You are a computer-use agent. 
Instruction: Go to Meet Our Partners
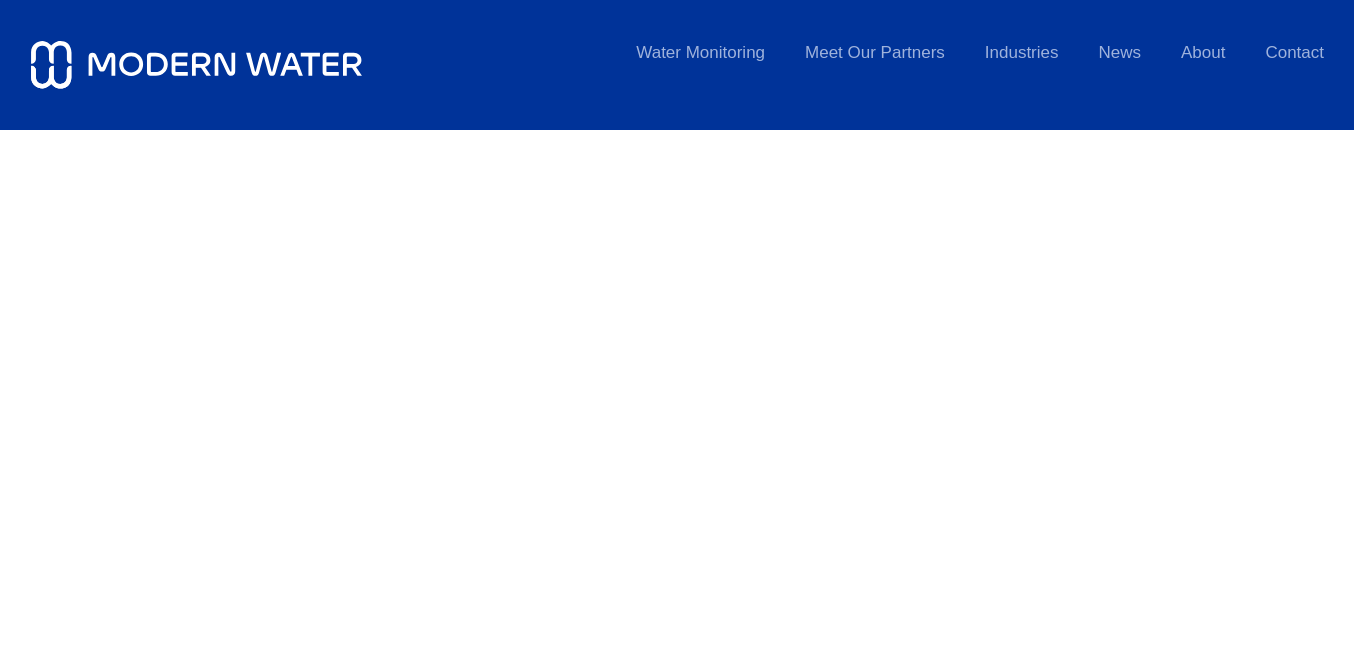pyautogui.click(x=874, y=53)
